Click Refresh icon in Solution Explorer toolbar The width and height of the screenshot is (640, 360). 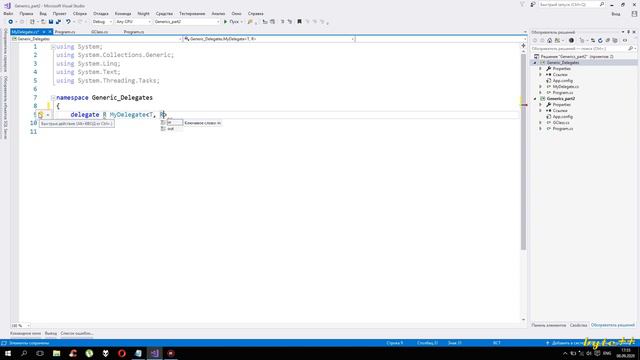click(600, 40)
